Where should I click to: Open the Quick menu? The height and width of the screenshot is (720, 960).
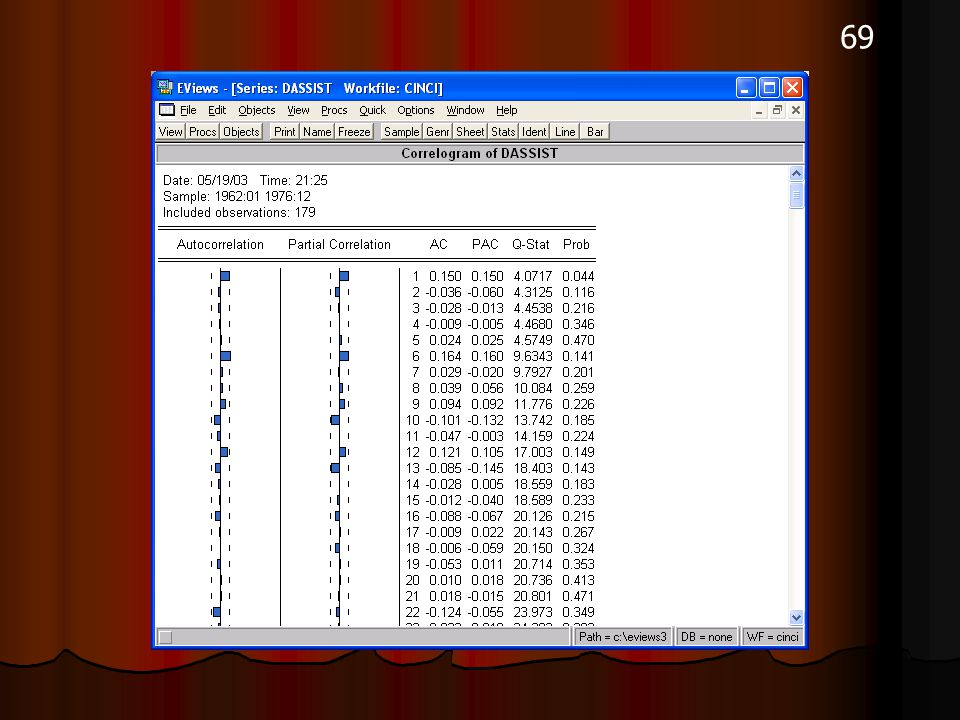tap(372, 110)
